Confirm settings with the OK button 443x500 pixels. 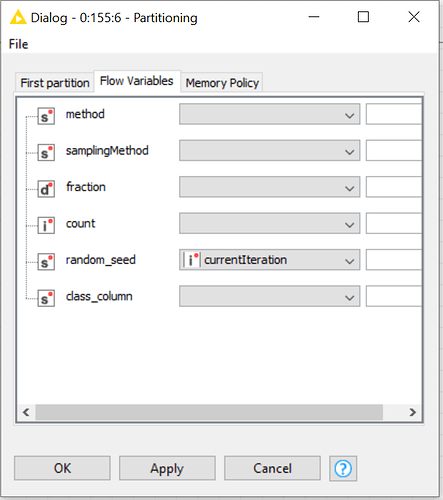[x=62, y=468]
